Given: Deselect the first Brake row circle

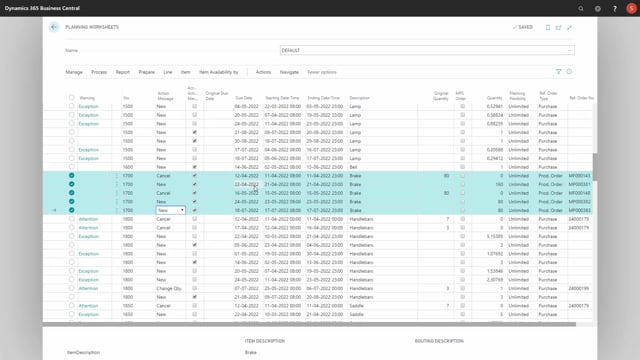Looking at the screenshot, I should tap(71, 176).
